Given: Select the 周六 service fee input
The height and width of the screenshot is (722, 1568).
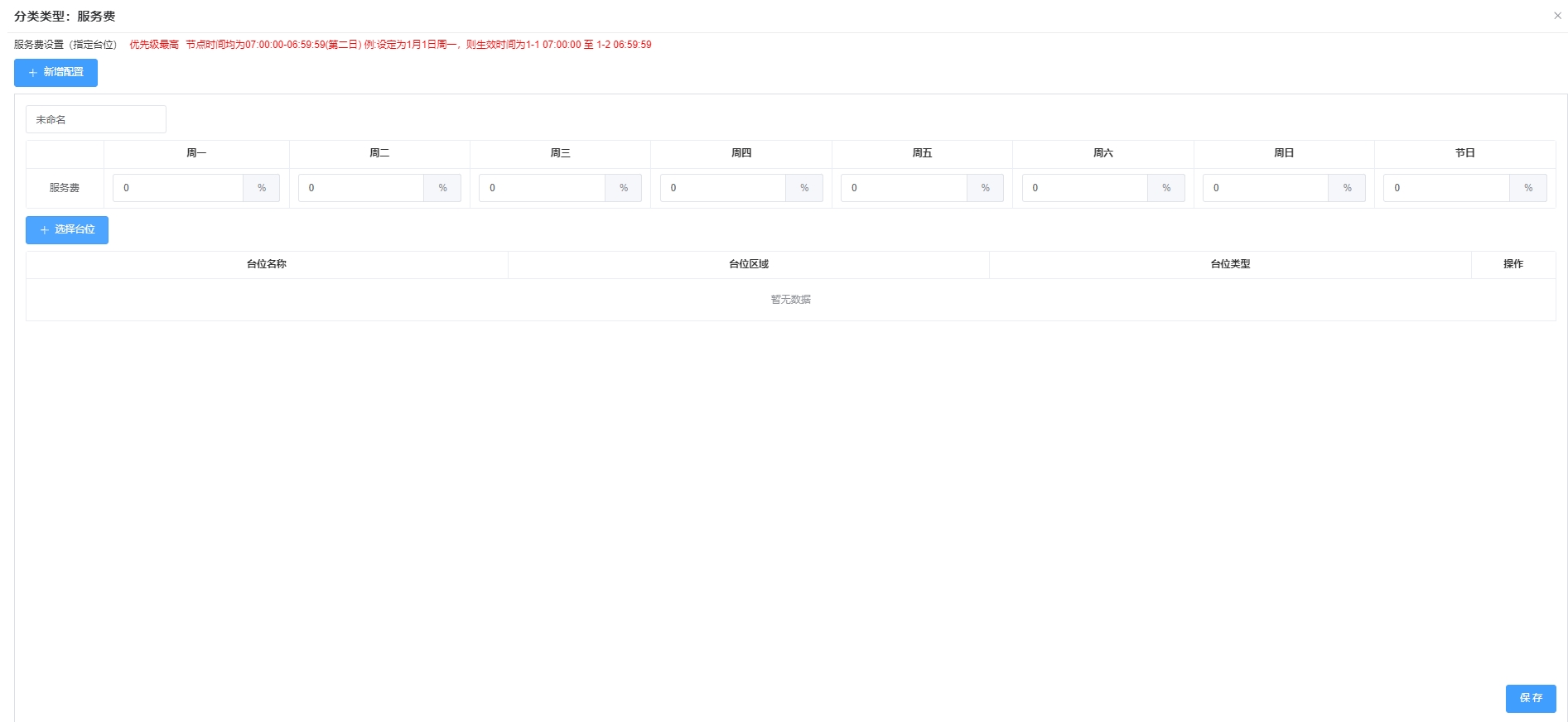Looking at the screenshot, I should (1084, 188).
